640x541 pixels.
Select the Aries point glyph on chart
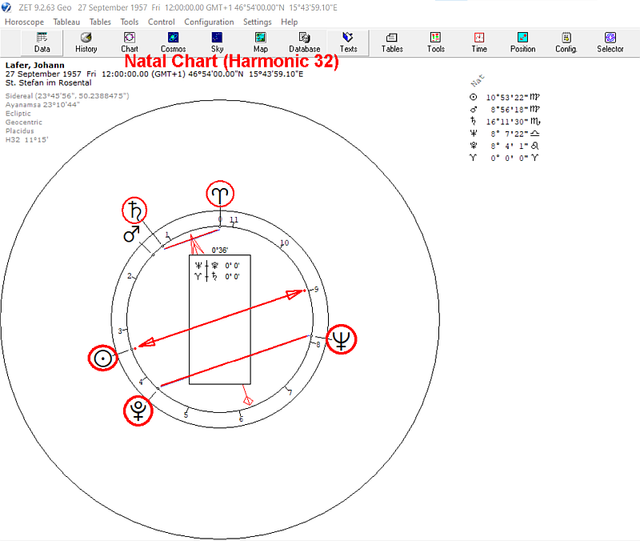[x=220, y=194]
